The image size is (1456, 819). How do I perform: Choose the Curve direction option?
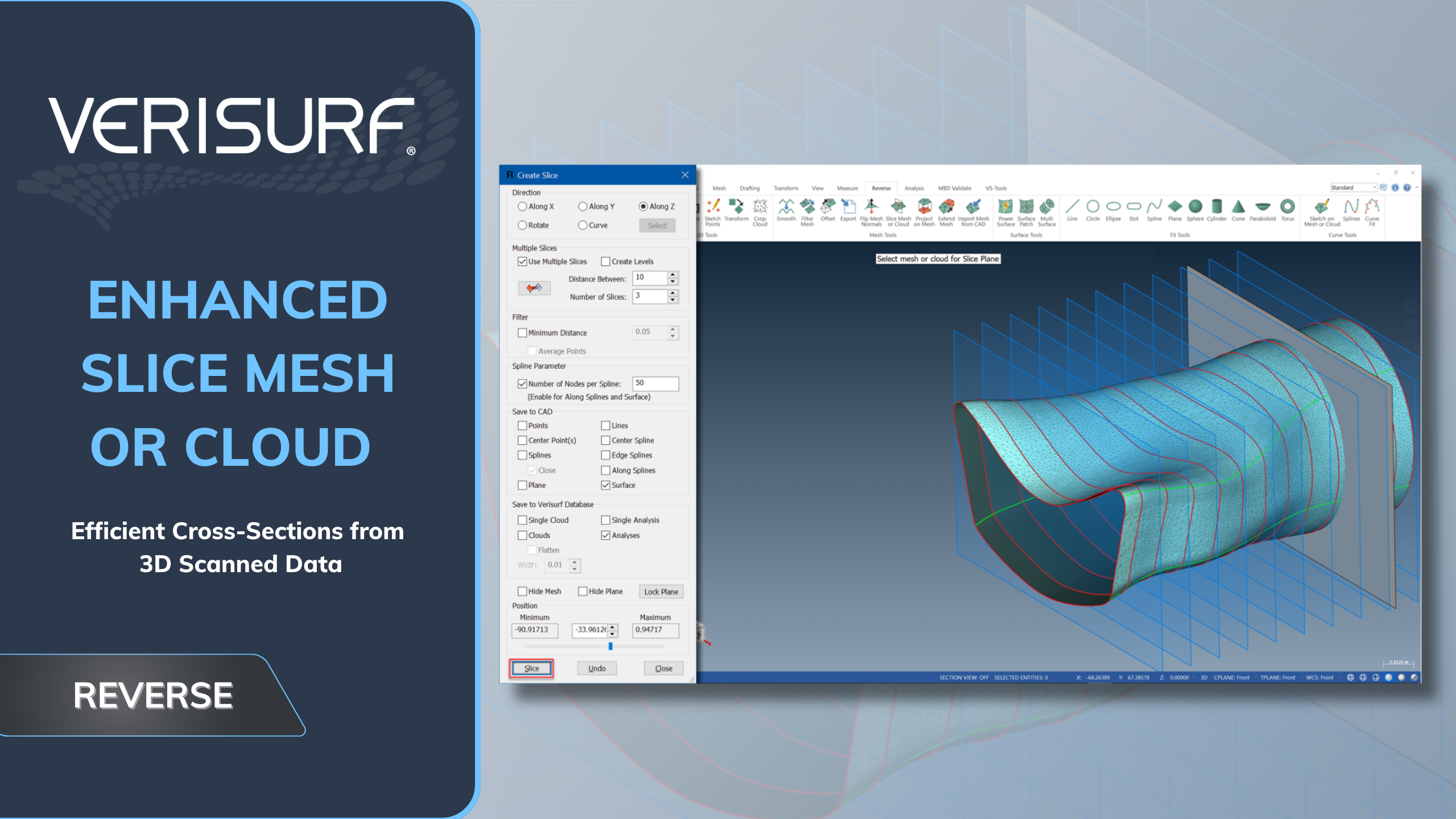pyautogui.click(x=593, y=225)
